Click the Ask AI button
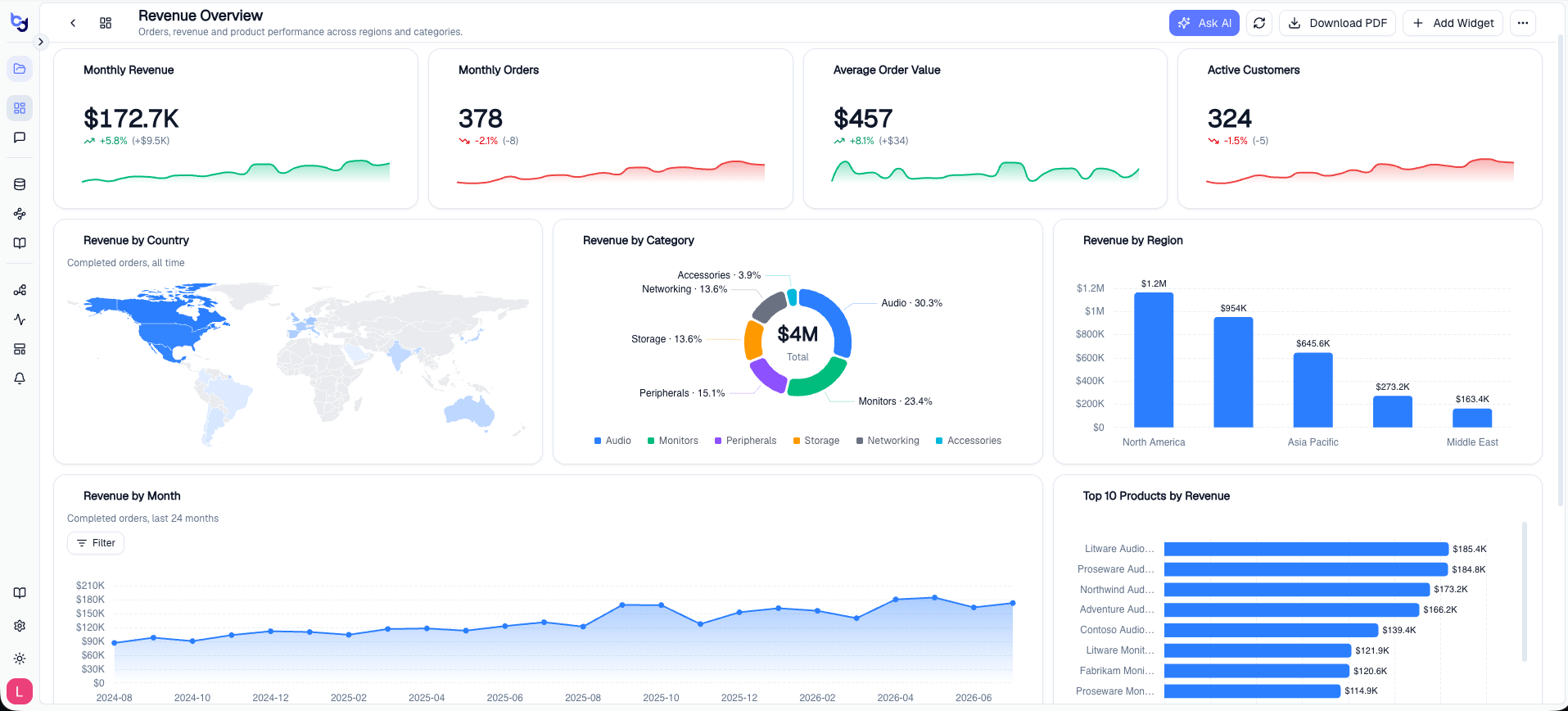Screen dimensions: 1568x711 (1204, 23)
